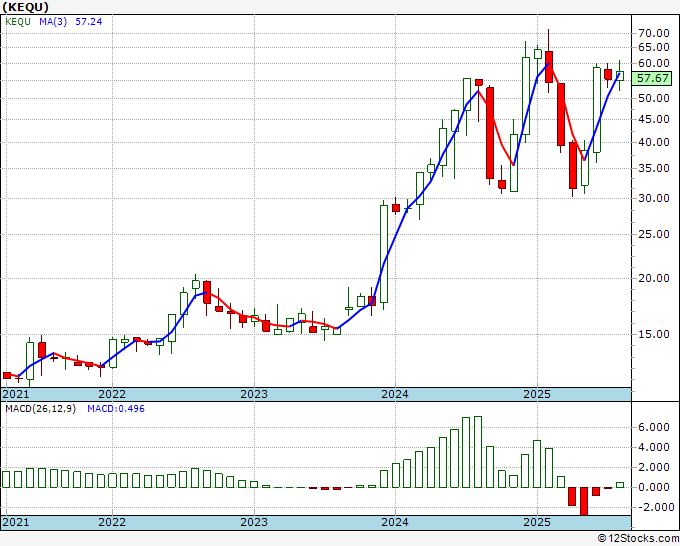
Task: Open the 12Stocks.com copyright link
Action: 638,539
